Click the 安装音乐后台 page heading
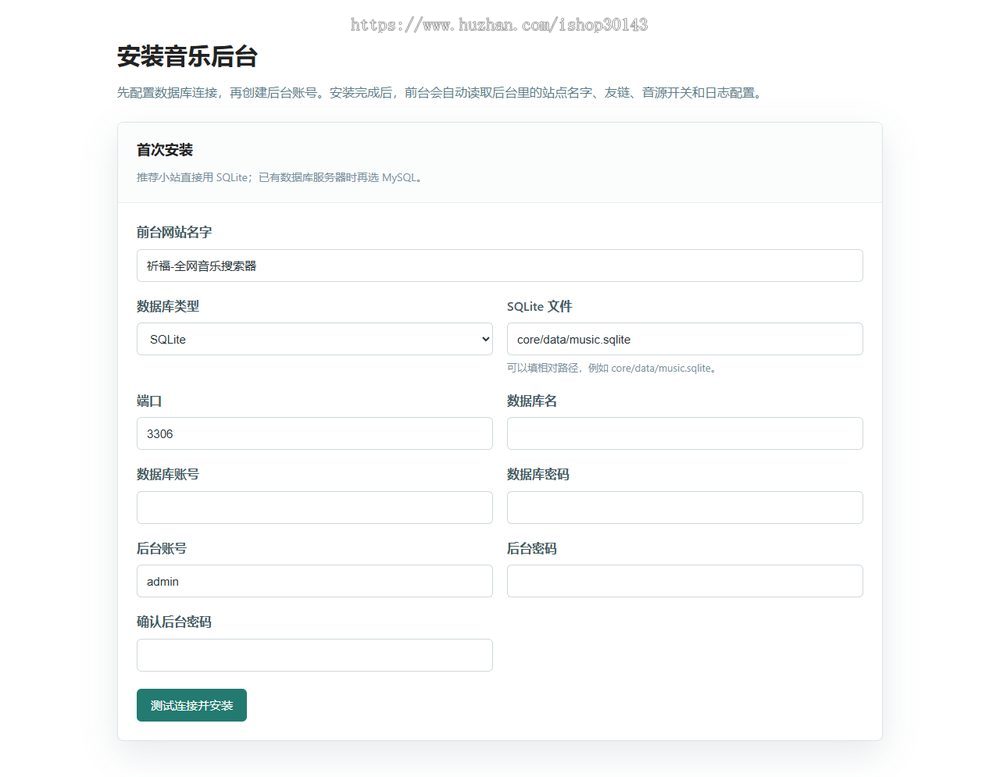This screenshot has width=1000, height=777. point(187,56)
